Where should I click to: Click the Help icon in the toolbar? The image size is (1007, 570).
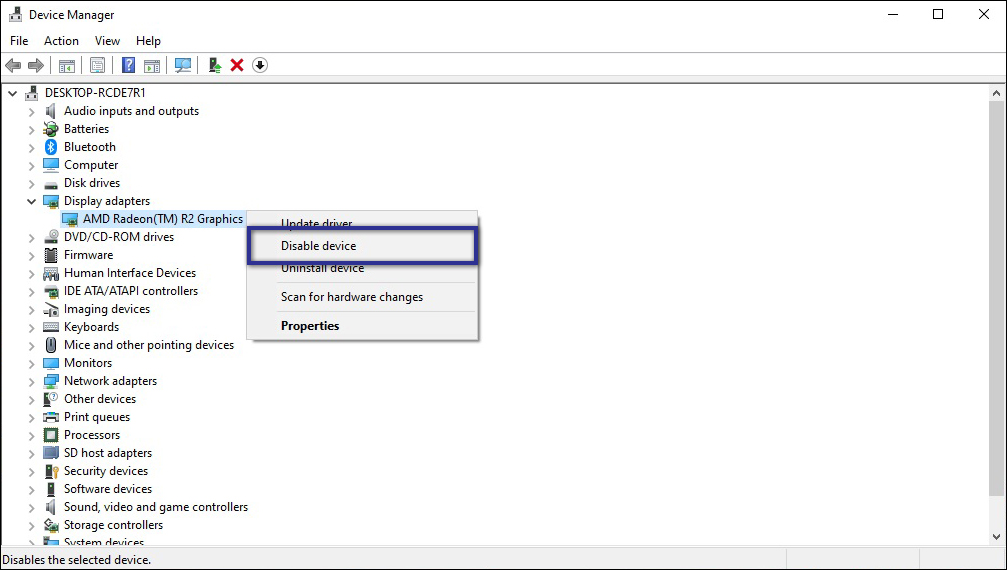(129, 65)
